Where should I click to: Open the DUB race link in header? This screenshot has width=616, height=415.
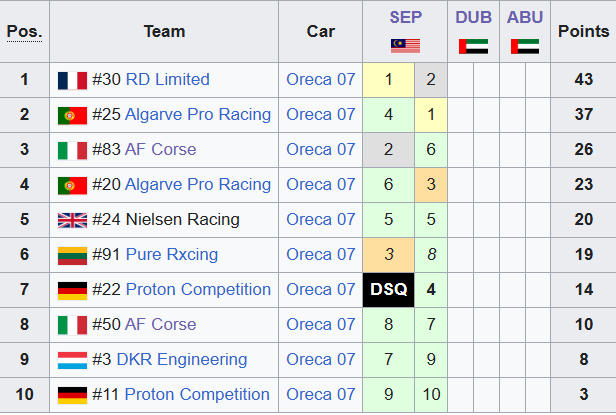click(473, 17)
